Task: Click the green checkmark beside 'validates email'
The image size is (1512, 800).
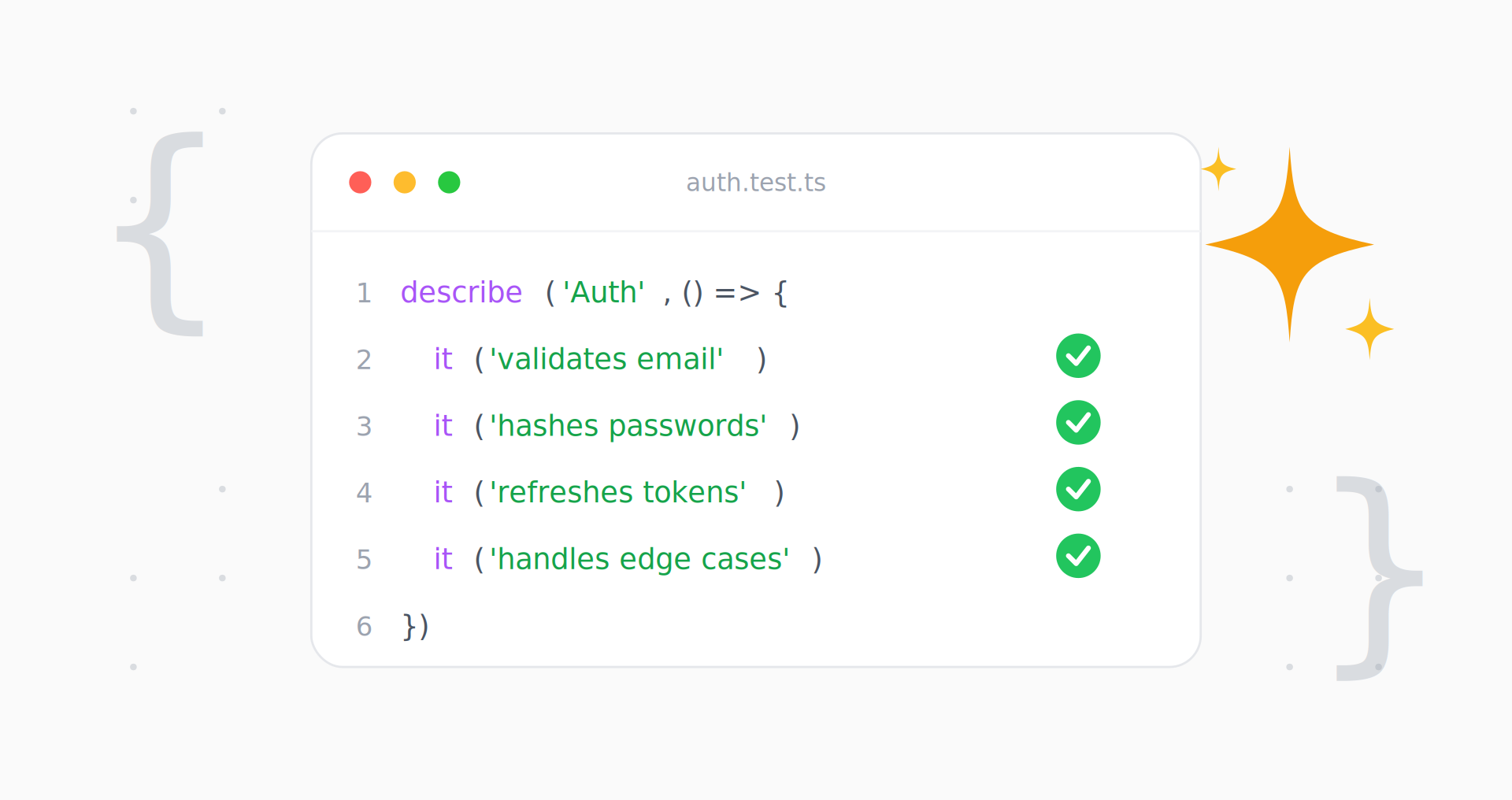Action: [x=1077, y=356]
